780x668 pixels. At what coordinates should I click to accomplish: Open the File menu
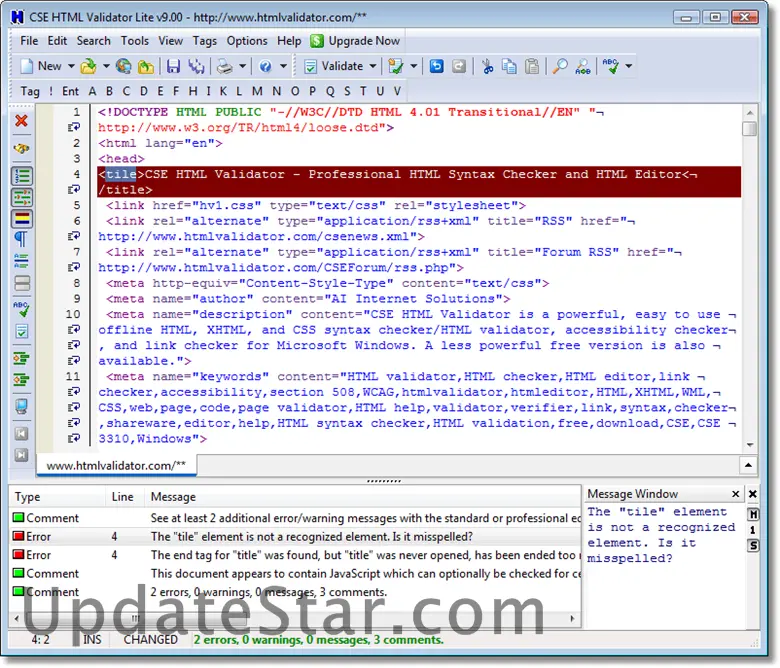click(x=29, y=41)
